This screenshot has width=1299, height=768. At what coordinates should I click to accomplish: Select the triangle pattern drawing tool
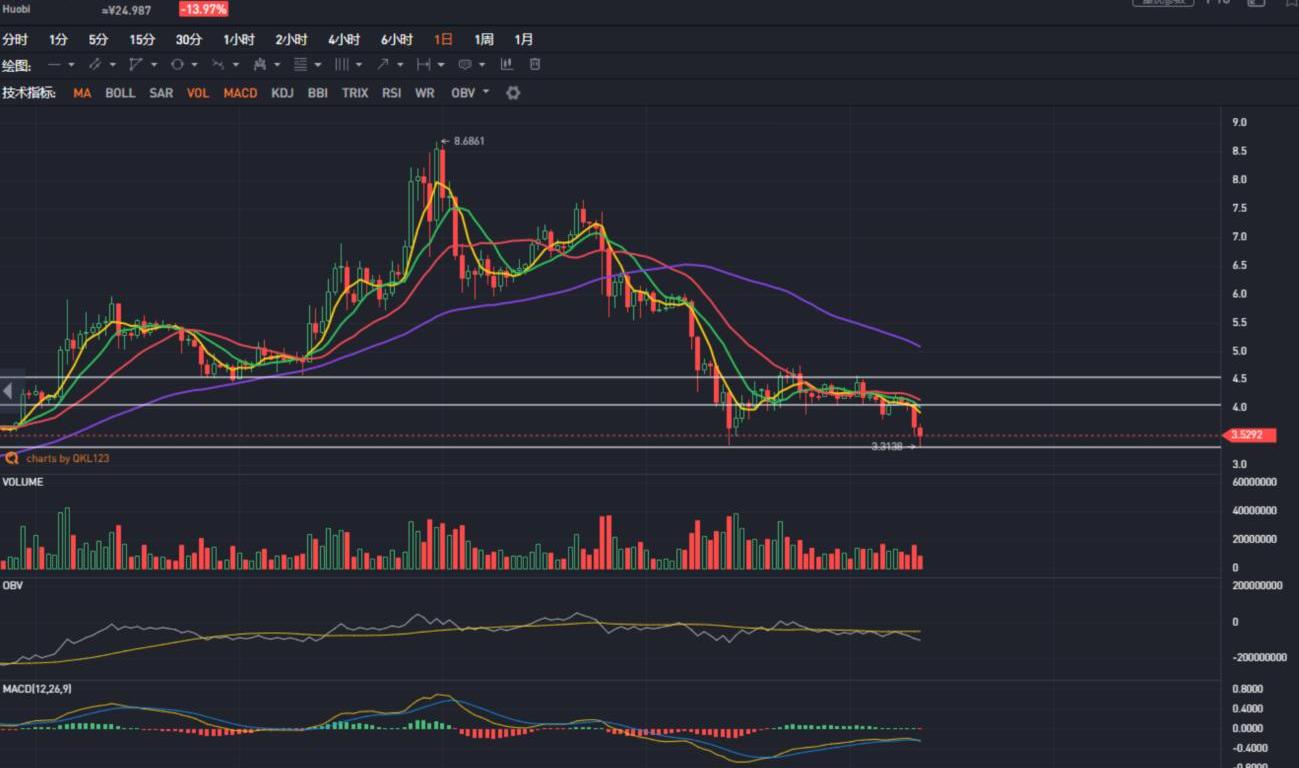[135, 64]
